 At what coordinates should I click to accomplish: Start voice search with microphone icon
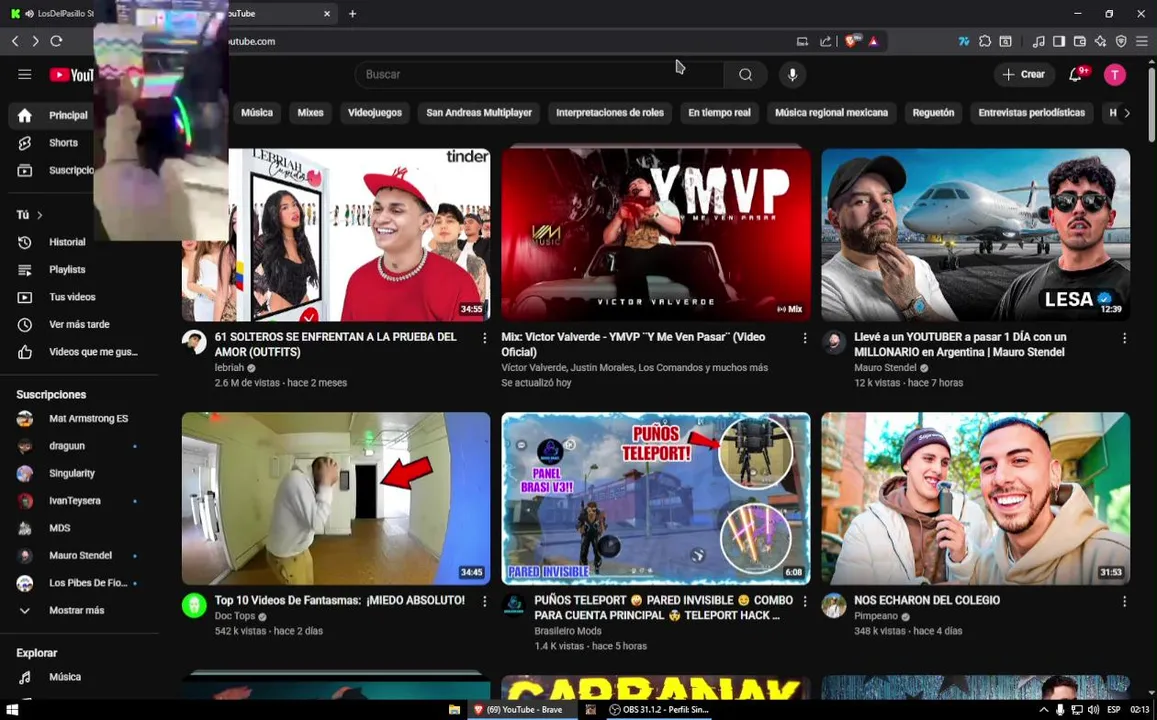tap(792, 75)
